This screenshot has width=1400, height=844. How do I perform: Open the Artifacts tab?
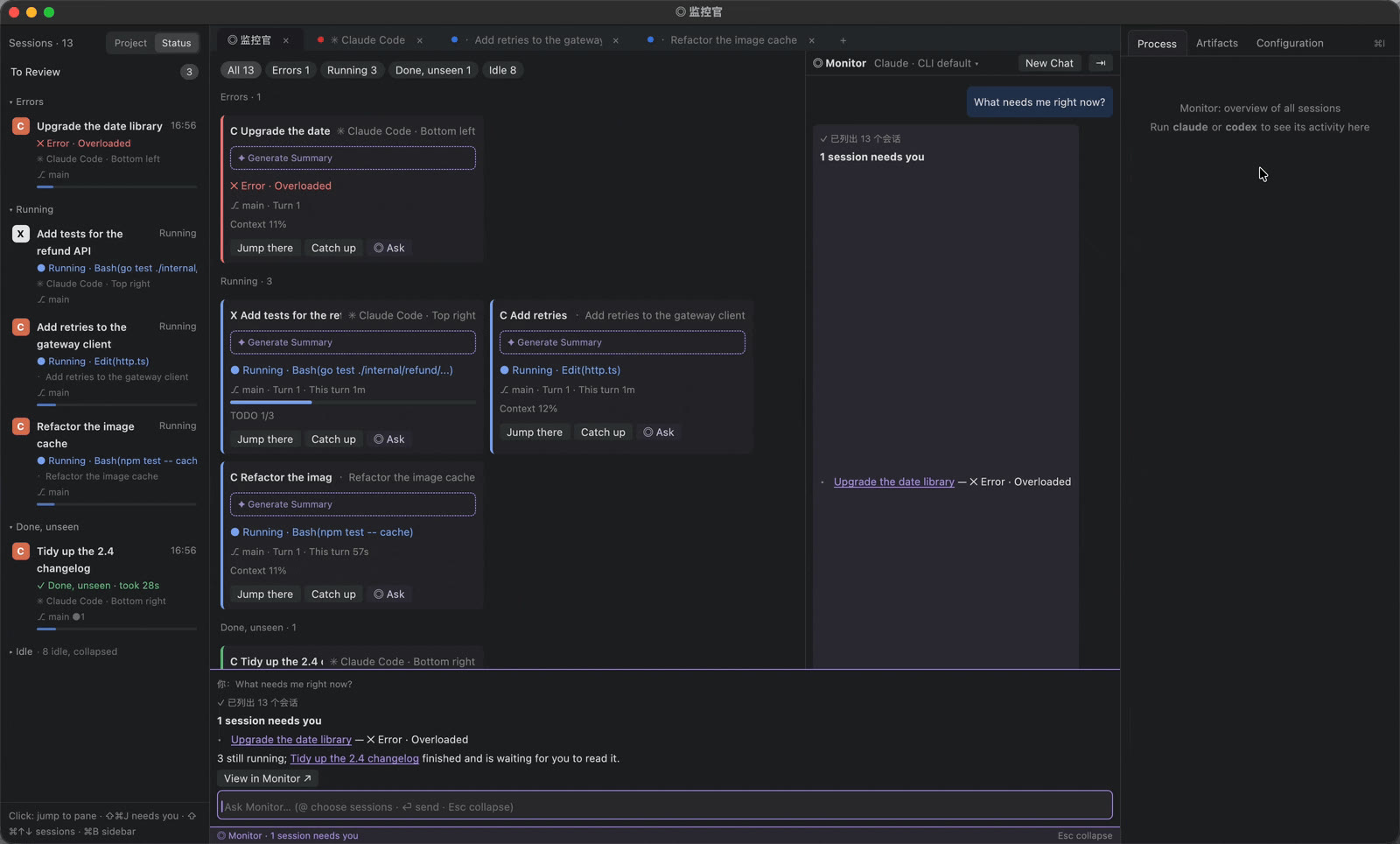tap(1217, 43)
